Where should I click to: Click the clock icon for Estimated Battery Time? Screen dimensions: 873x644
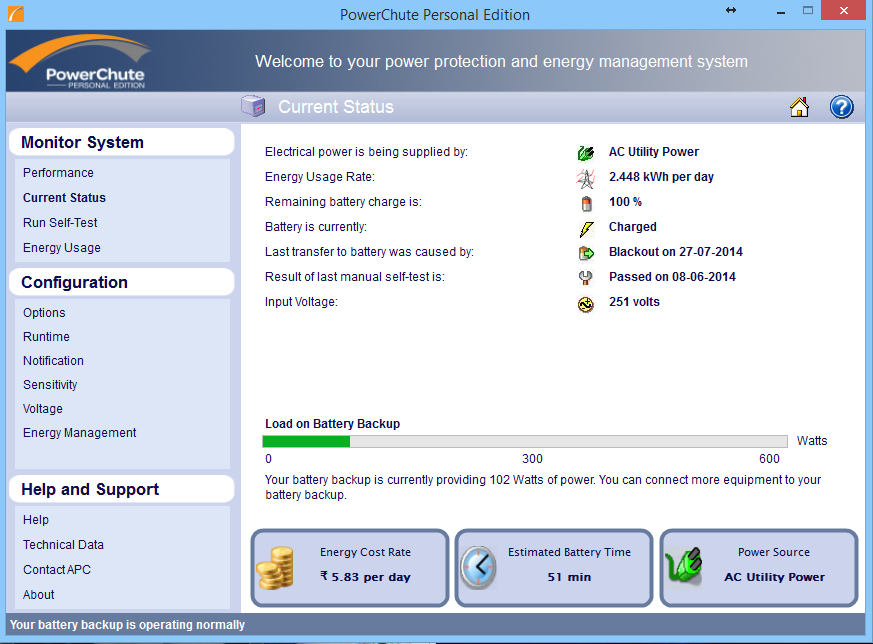pyautogui.click(x=478, y=568)
